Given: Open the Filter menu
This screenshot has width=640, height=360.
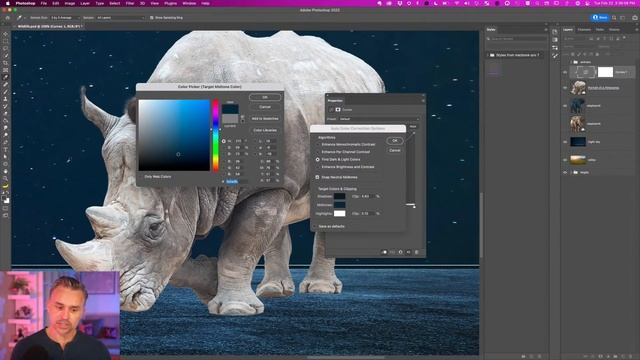Looking at the screenshot, I should 130,3.
